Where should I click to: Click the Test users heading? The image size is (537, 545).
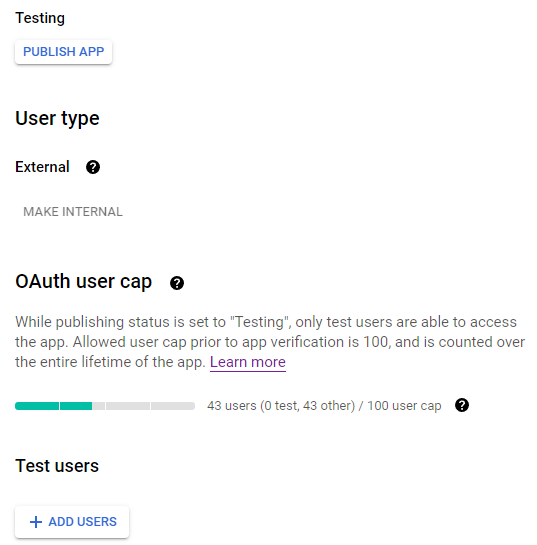point(57,466)
